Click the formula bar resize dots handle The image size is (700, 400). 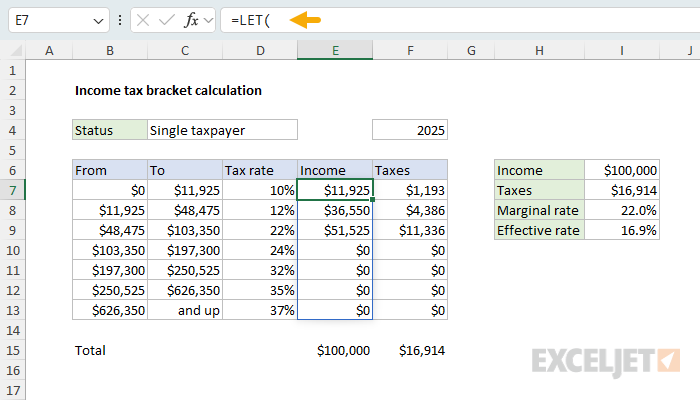[x=120, y=20]
